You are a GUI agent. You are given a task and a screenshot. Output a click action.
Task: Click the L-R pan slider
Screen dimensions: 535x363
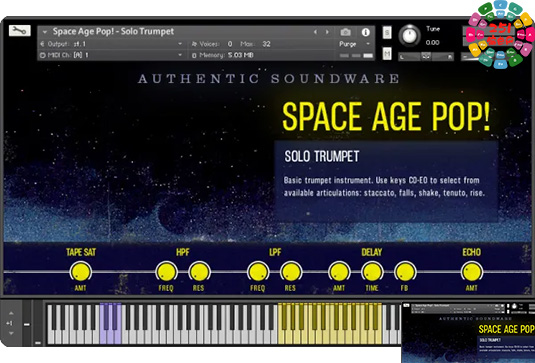[x=426, y=57]
